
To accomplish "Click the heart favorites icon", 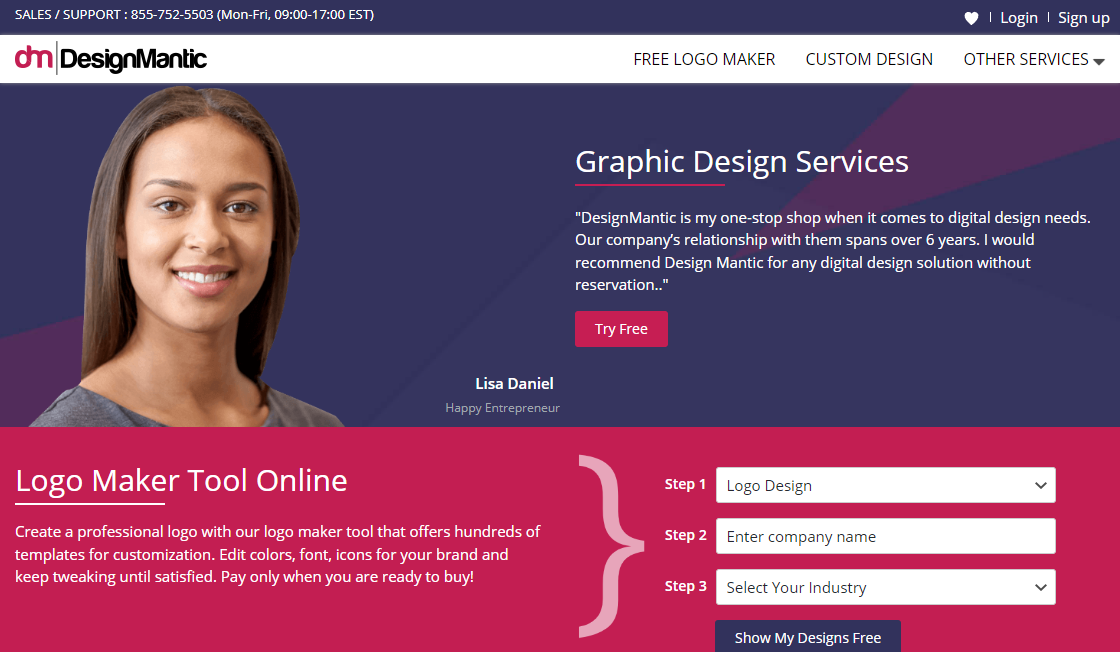I will tap(971, 17).
